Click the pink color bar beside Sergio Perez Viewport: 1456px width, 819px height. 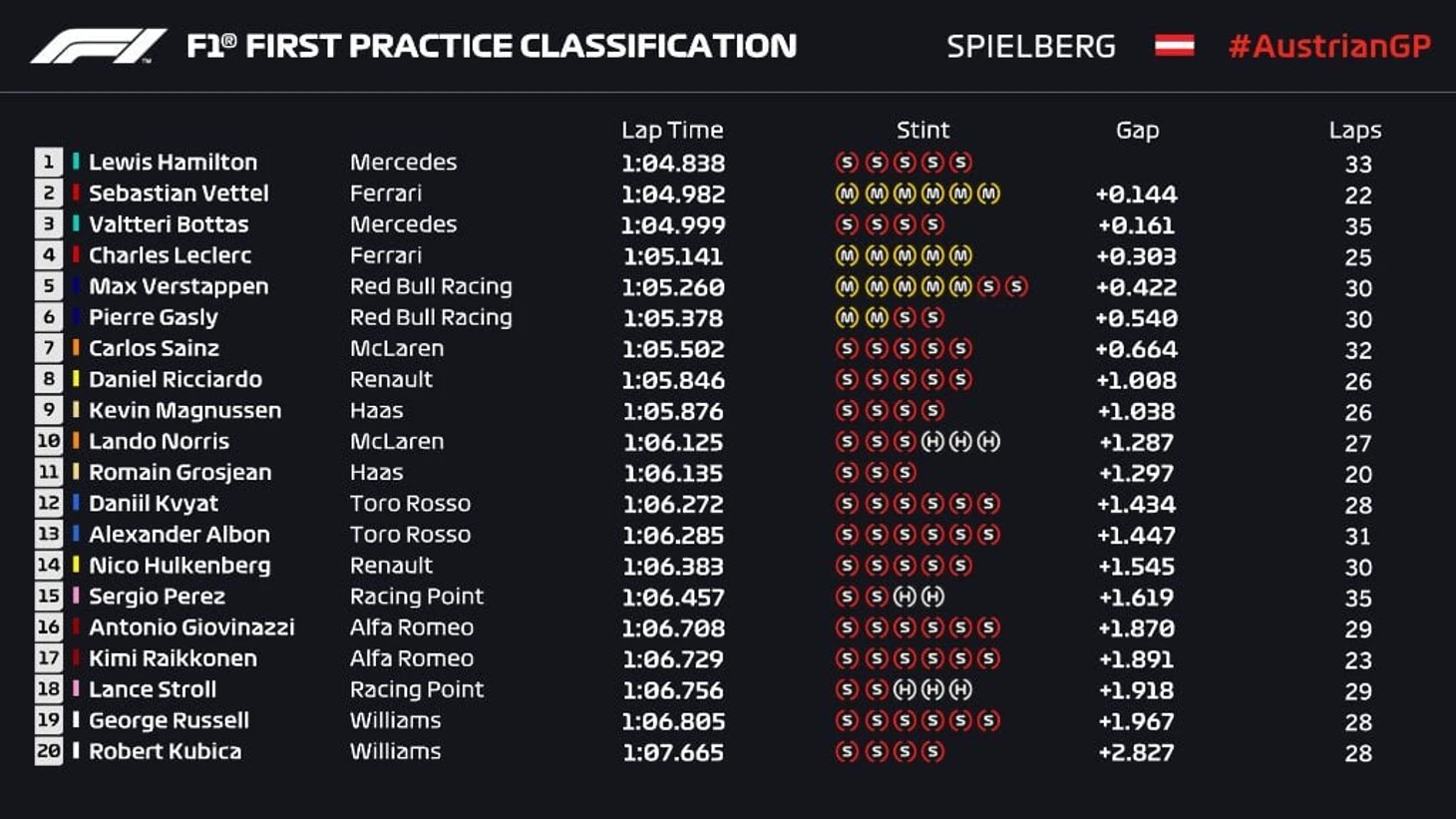(x=76, y=597)
